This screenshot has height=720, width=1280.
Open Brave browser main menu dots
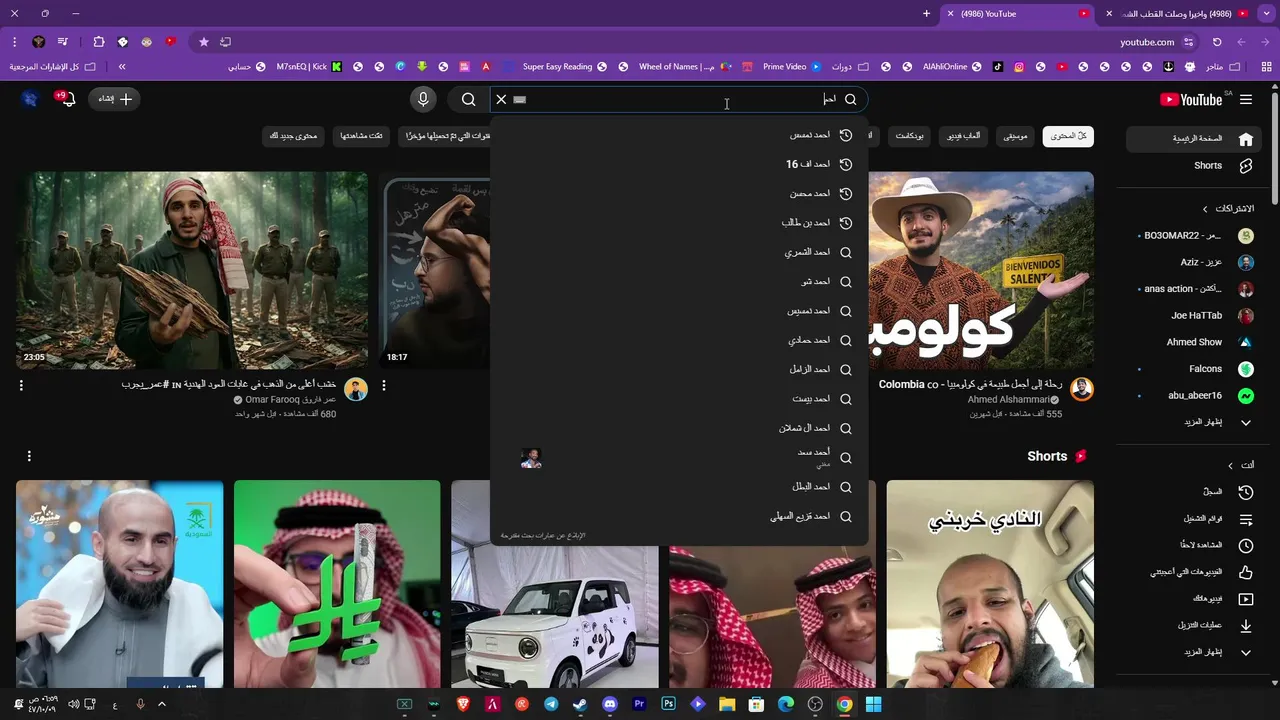[14, 42]
